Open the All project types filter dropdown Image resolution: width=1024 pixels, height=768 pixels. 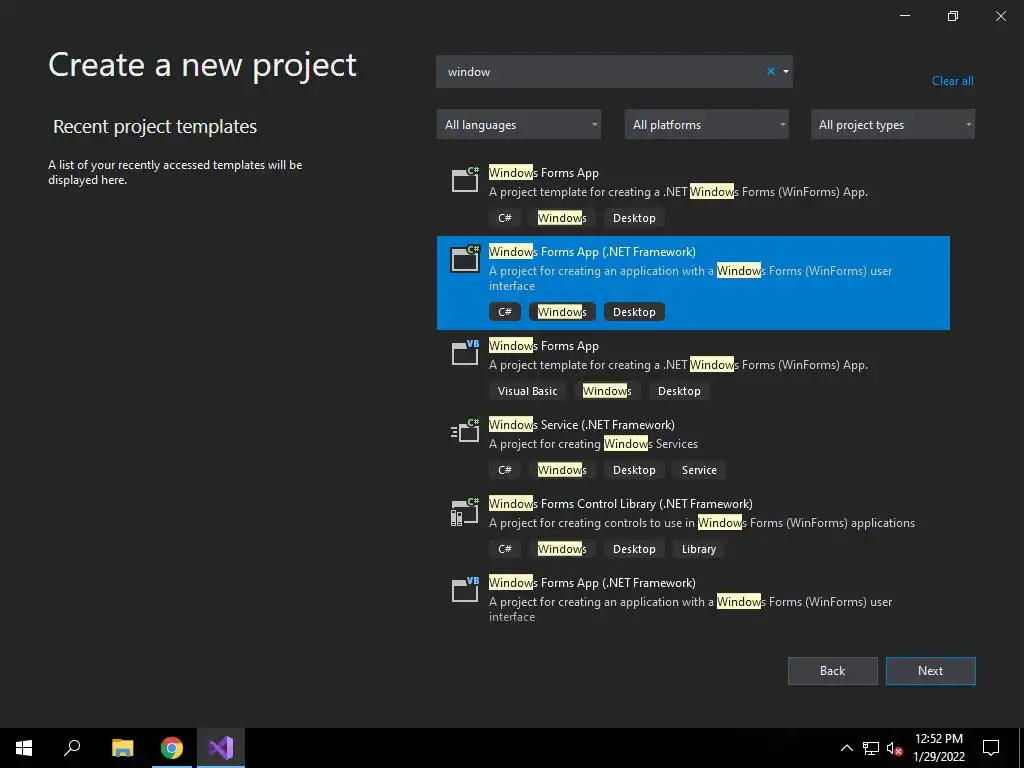893,125
